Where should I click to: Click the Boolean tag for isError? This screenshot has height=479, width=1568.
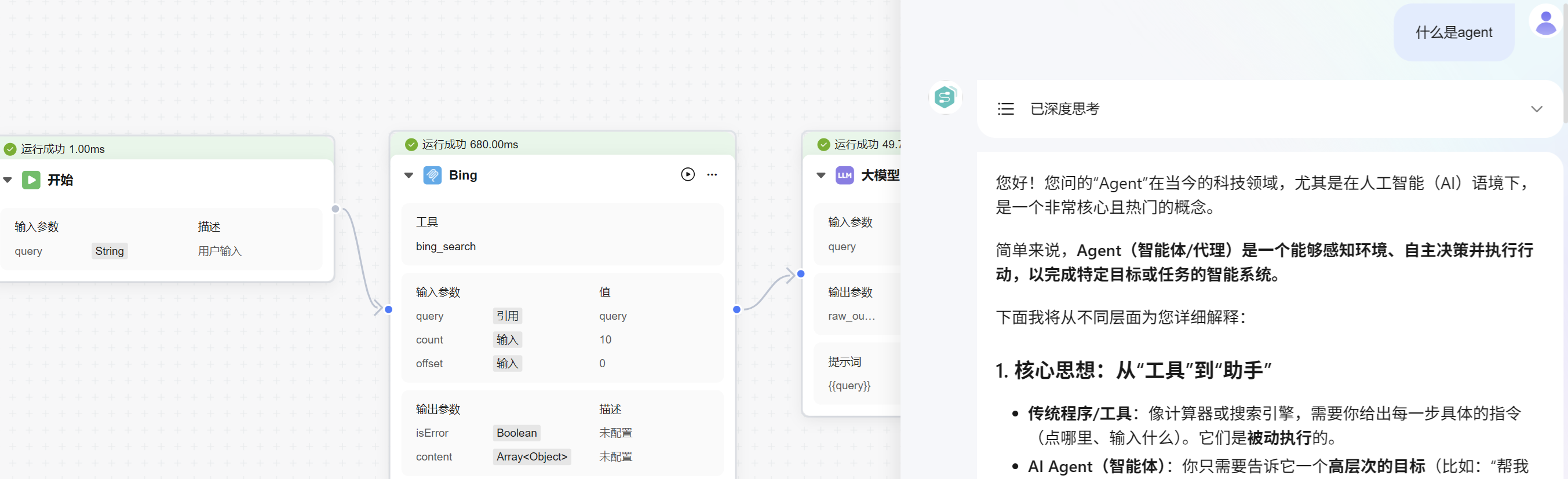[x=517, y=433]
